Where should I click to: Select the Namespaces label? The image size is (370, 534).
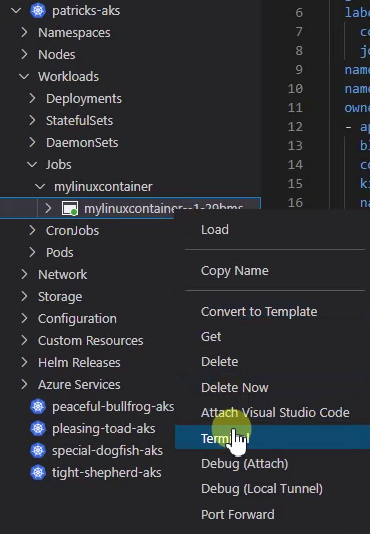[x=74, y=33]
